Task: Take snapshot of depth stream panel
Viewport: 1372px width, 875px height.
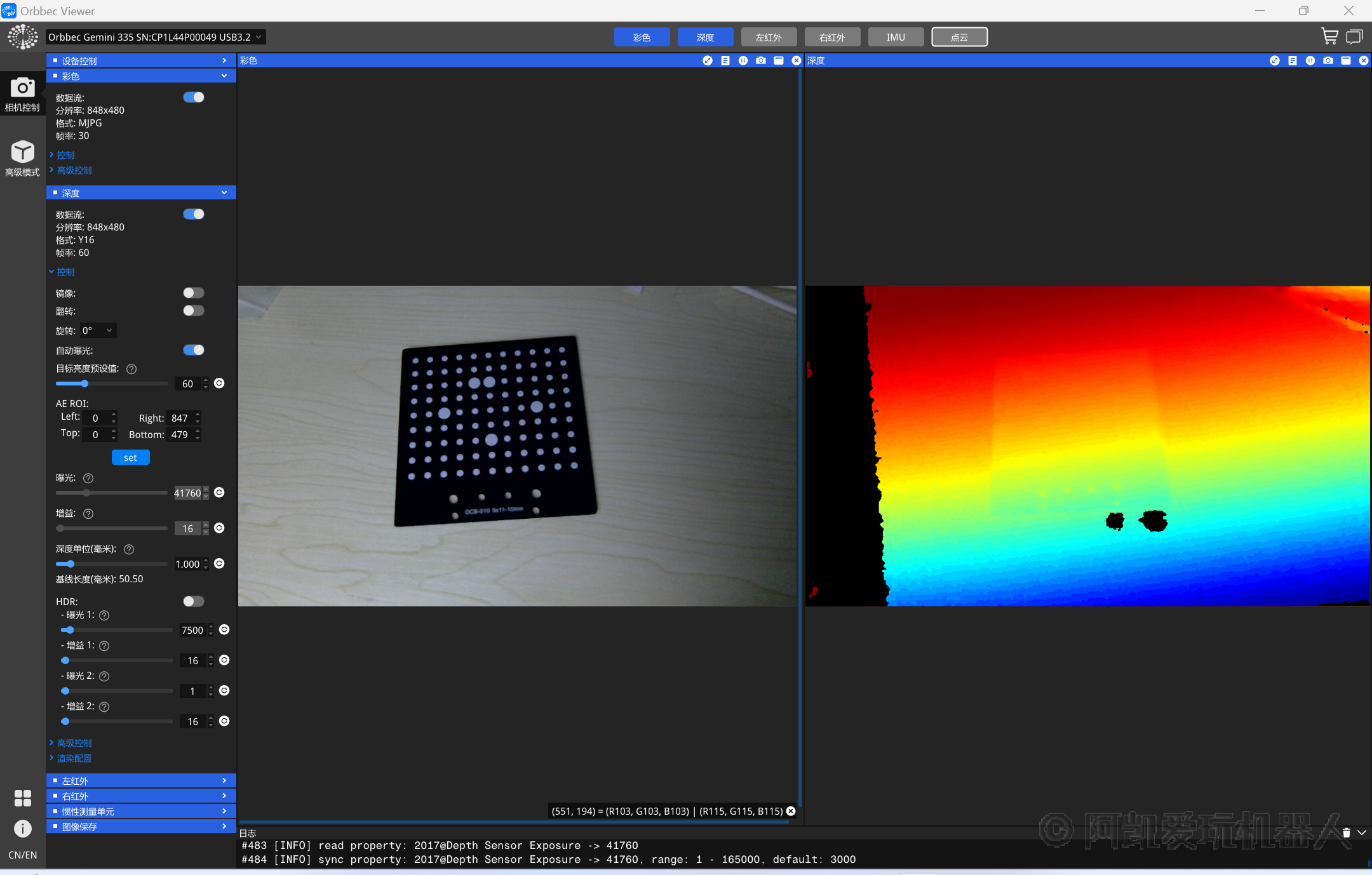Action: 1328,60
